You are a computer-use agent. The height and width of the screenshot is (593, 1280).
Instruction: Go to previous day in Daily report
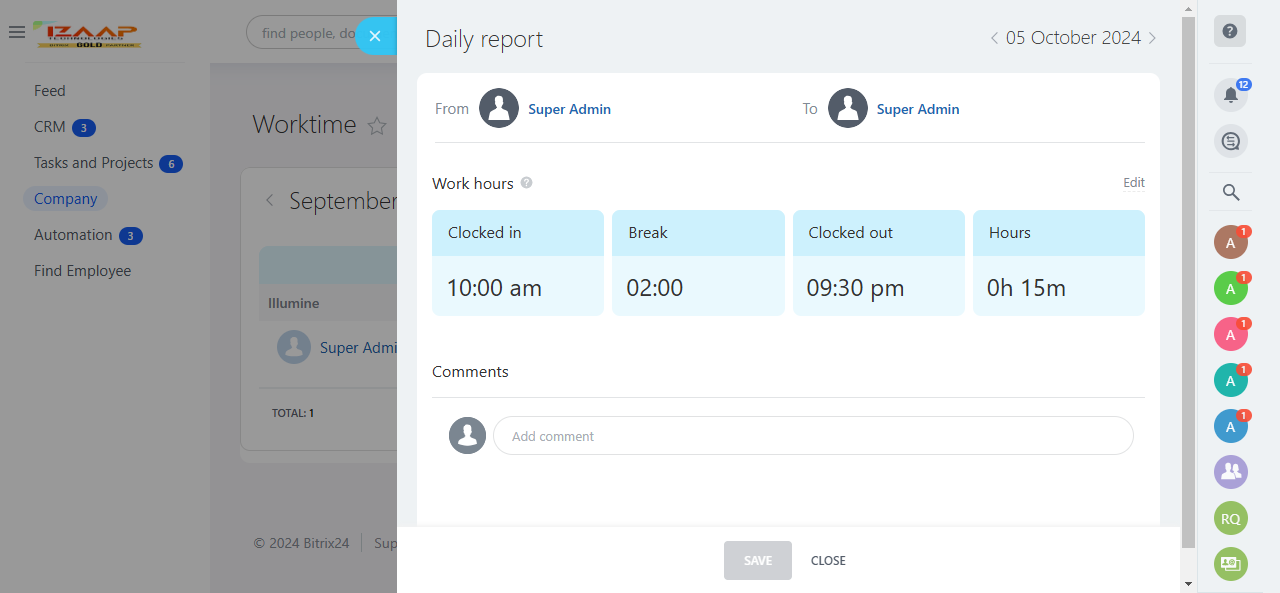994,38
